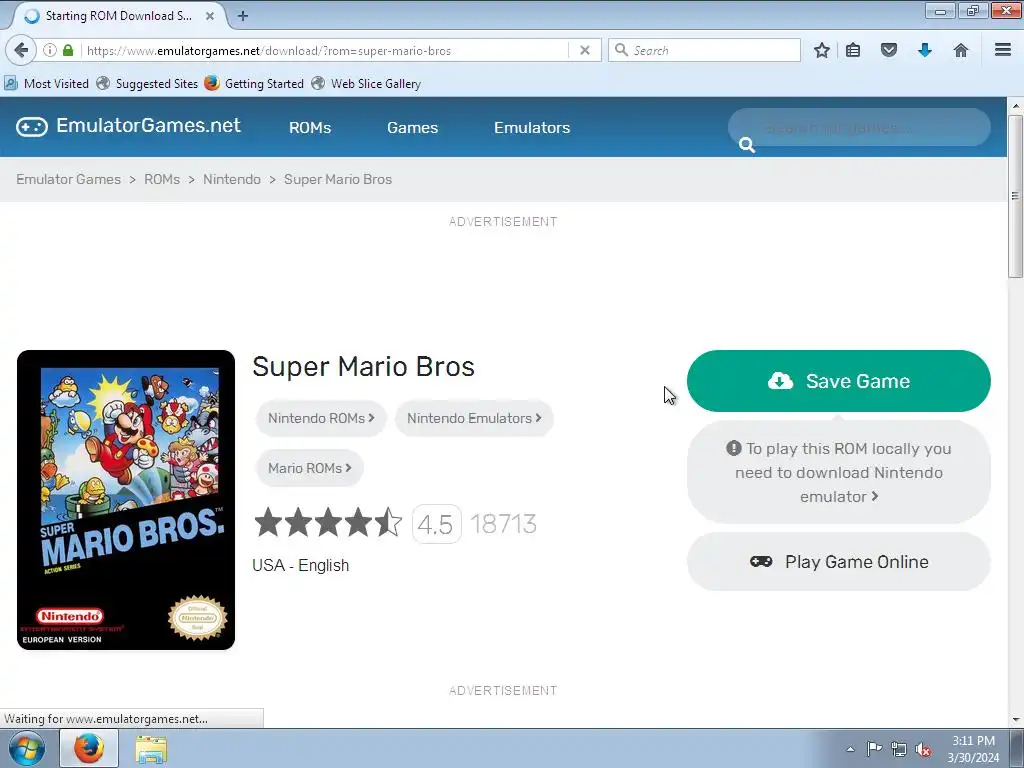The height and width of the screenshot is (768, 1024).
Task: Click the first rating star
Action: (x=268, y=522)
